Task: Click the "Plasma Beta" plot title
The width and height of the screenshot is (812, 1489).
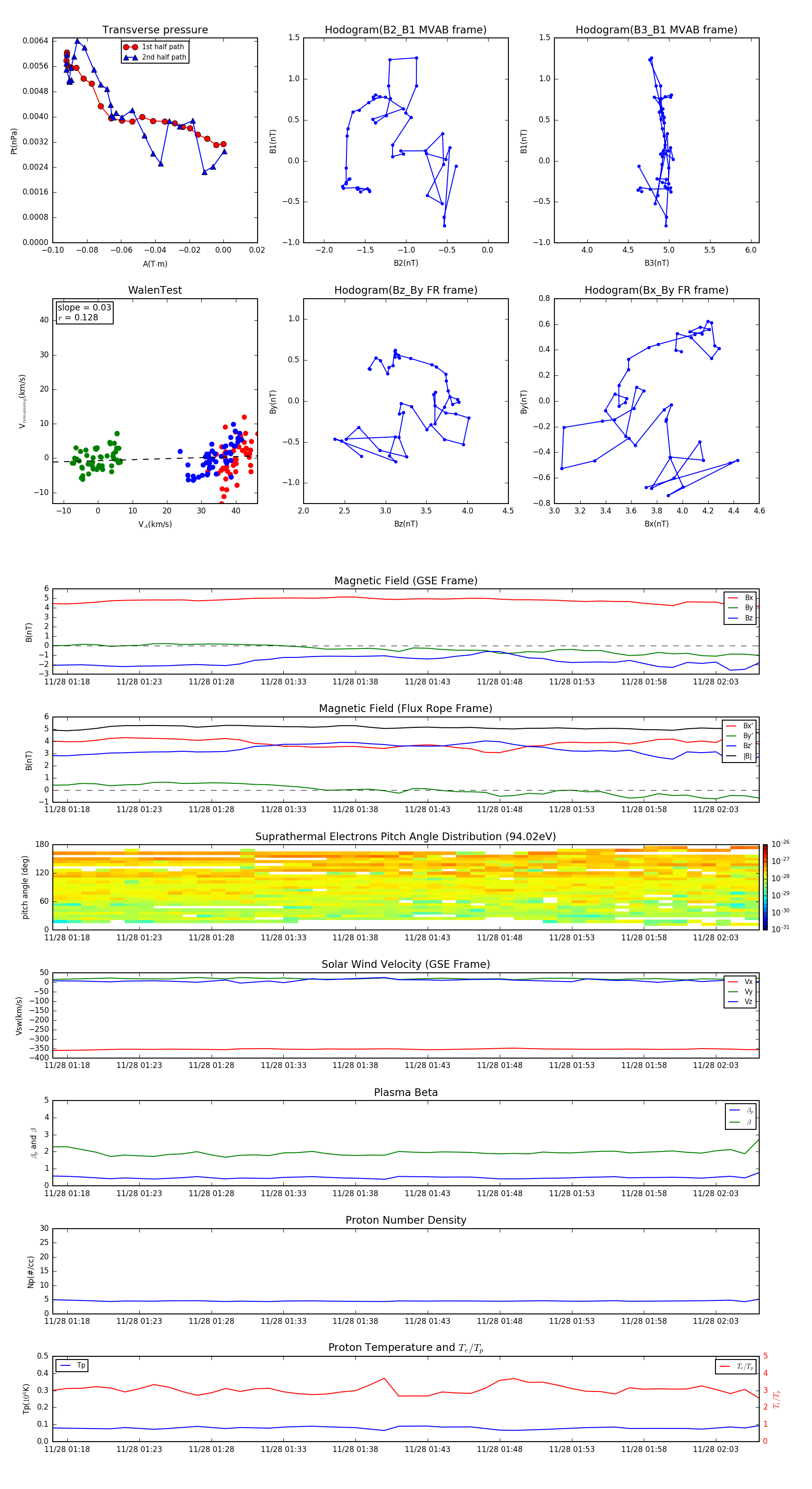Action: point(406,1092)
